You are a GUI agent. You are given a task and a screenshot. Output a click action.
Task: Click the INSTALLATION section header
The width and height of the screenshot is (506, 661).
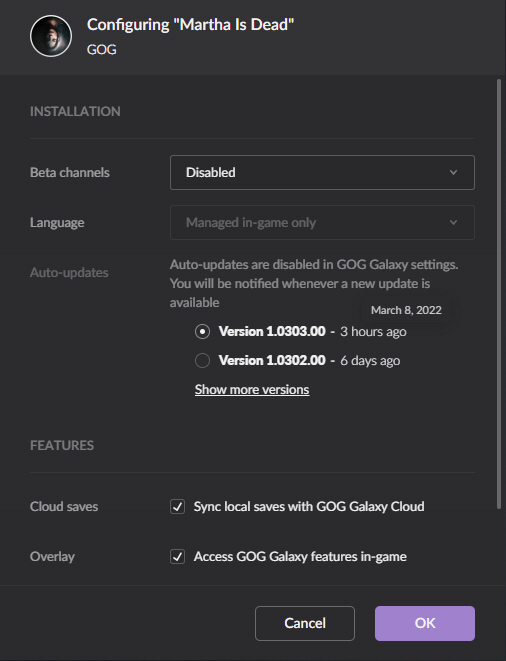[x=75, y=111]
